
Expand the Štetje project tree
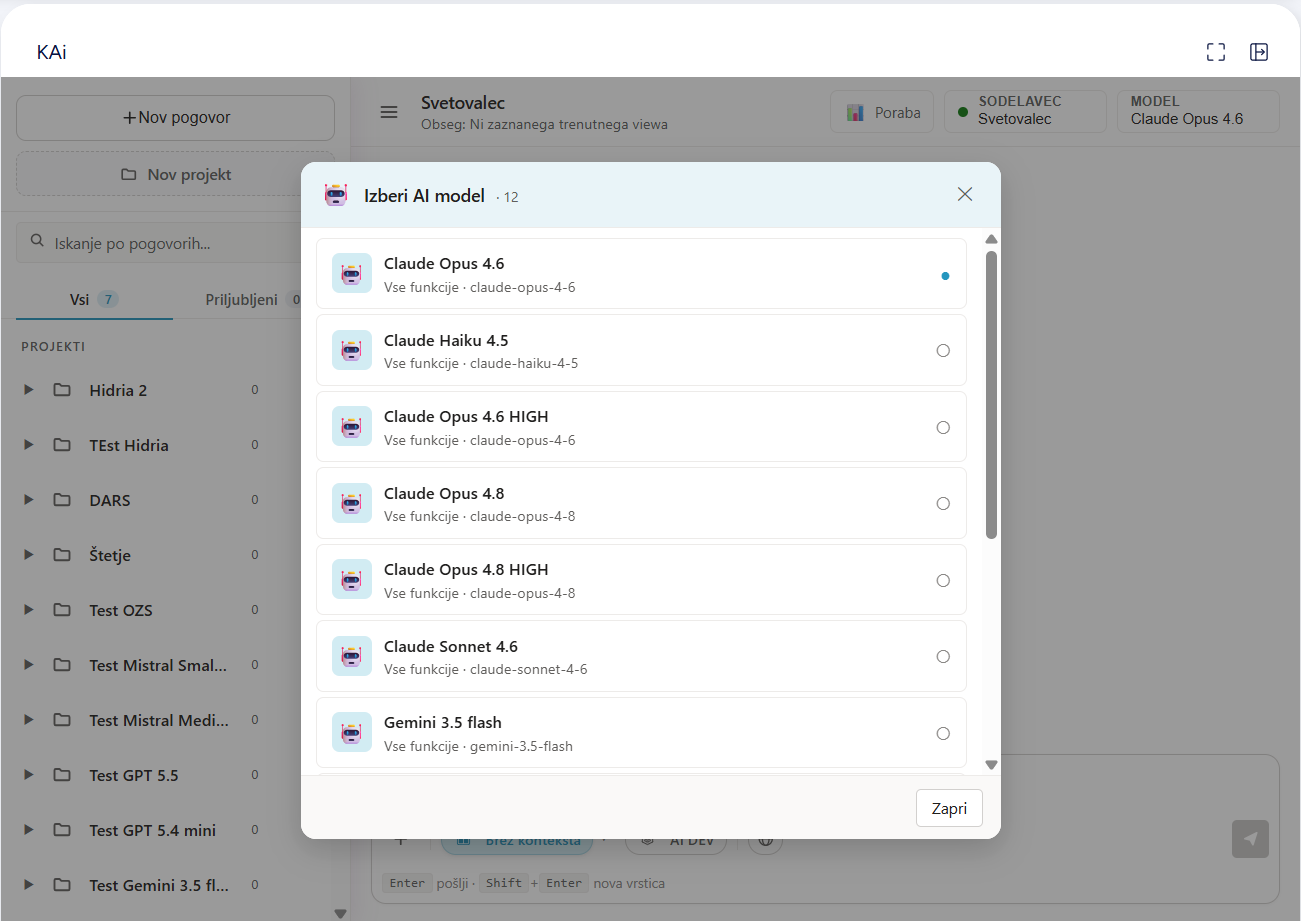[x=29, y=555]
